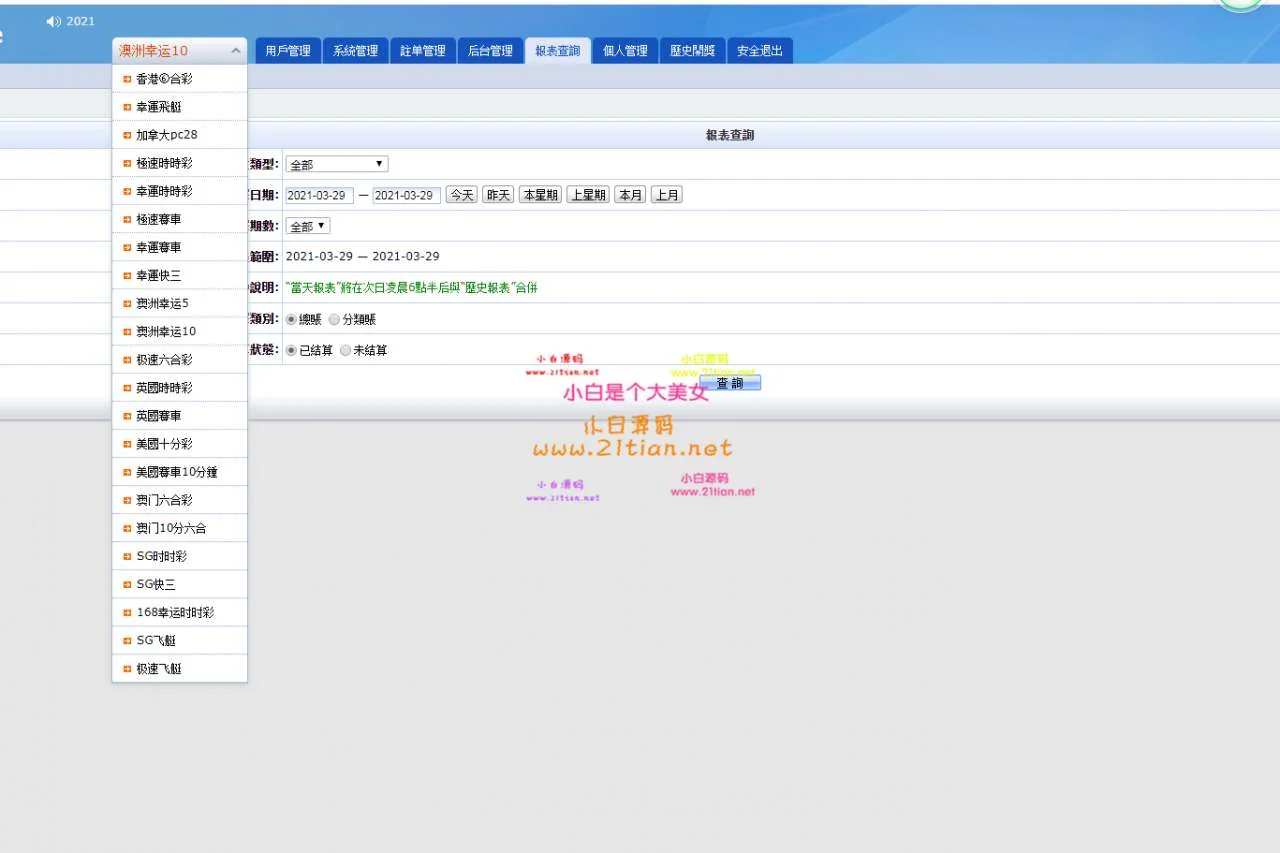Click the arrow icon beside 英國賽車
The width and height of the screenshot is (1280, 853).
click(x=127, y=416)
